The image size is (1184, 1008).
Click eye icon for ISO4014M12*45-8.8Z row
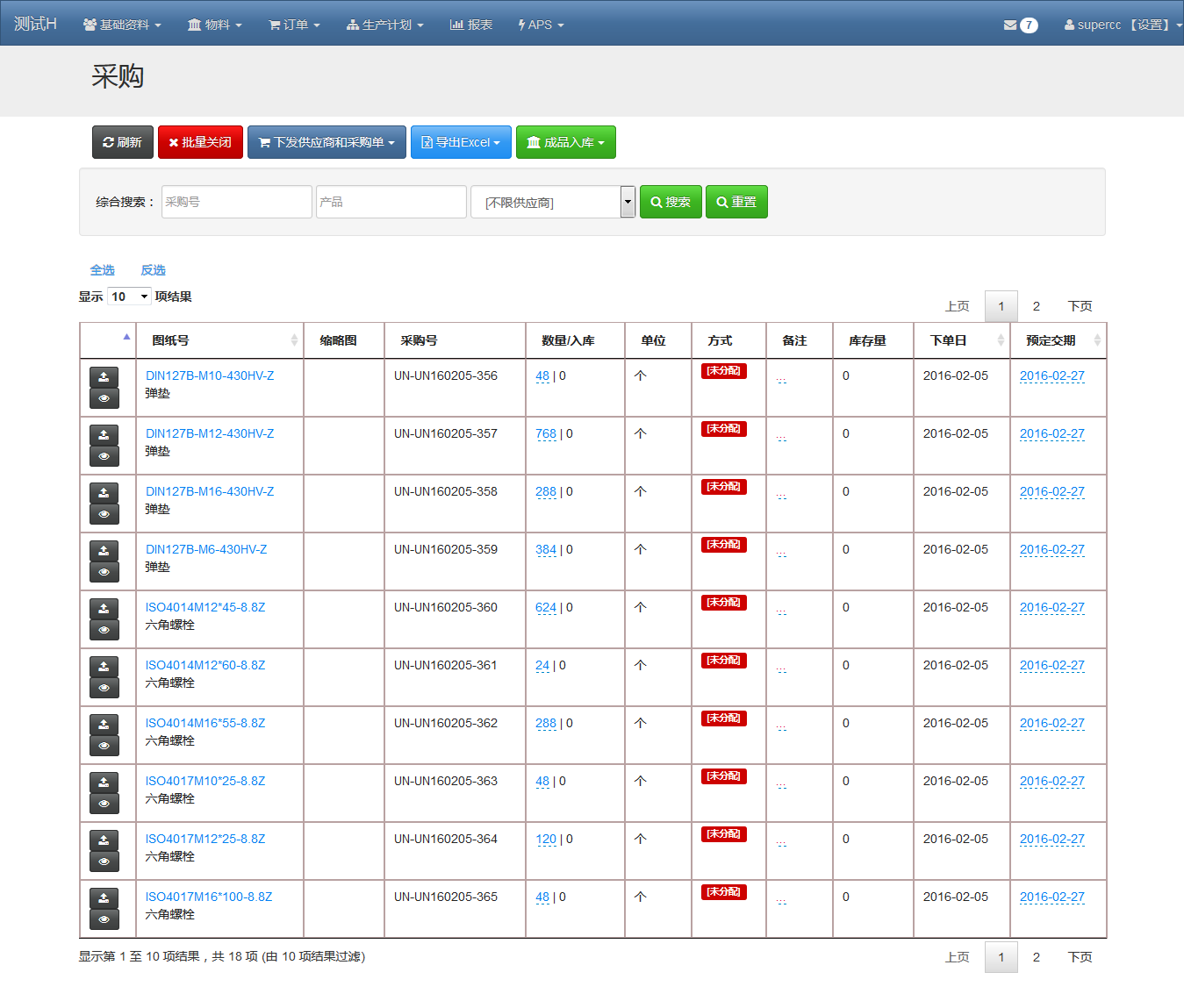(104, 630)
